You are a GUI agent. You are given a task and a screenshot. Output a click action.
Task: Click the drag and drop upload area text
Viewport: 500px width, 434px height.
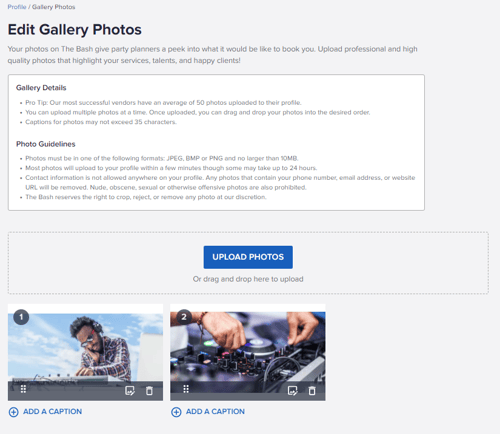[248, 279]
